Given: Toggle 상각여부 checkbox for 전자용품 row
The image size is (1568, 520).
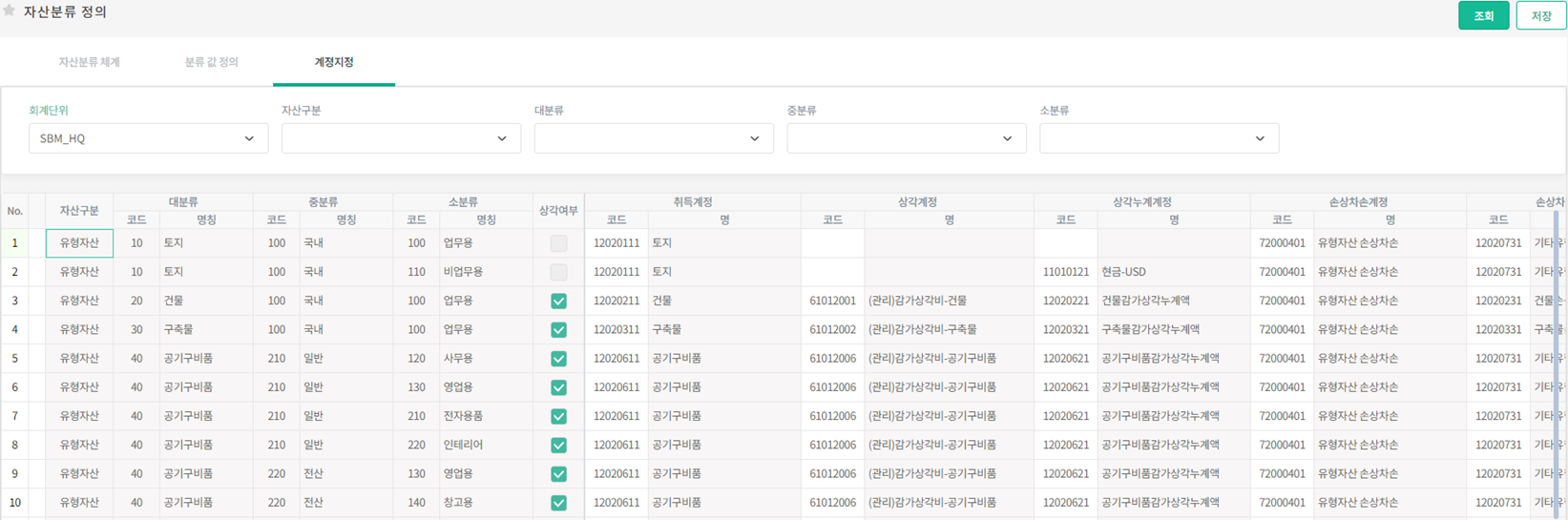Looking at the screenshot, I should point(558,416).
